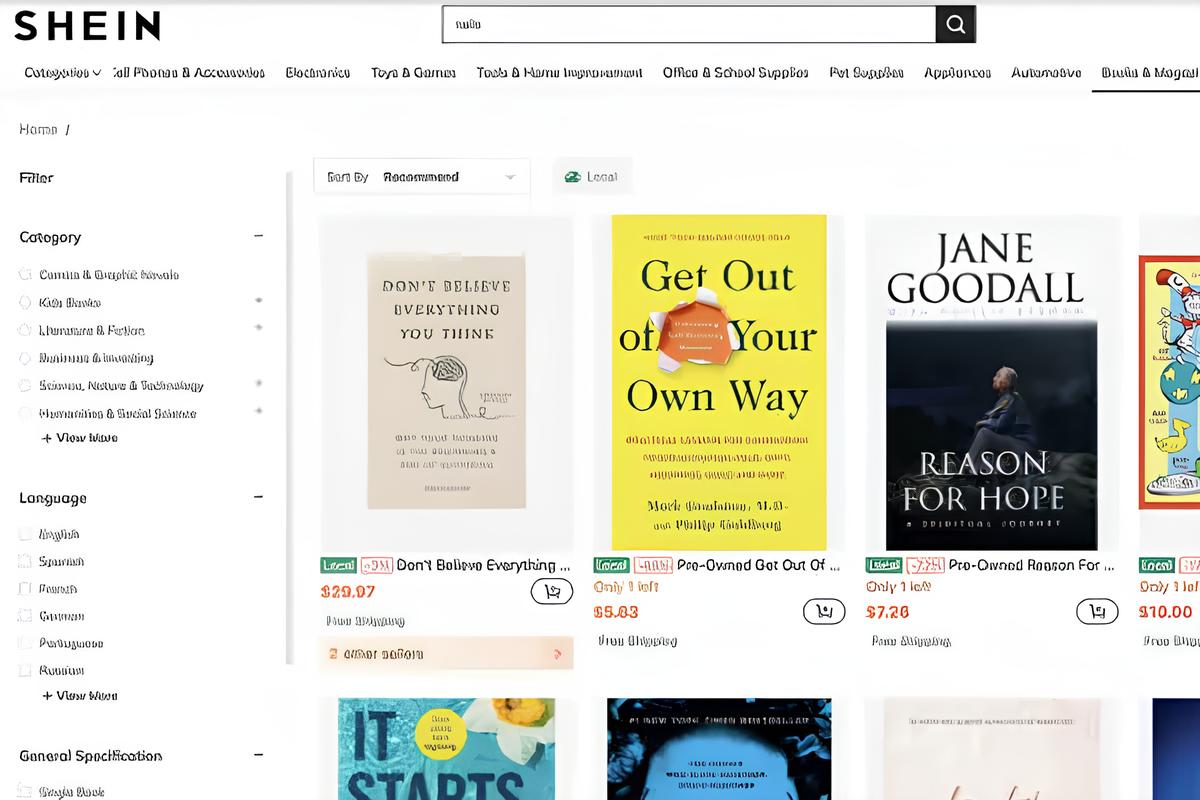Viewport: 1200px width, 800px height.
Task: Open the Sort By Recommend dropdown
Action: 421,177
